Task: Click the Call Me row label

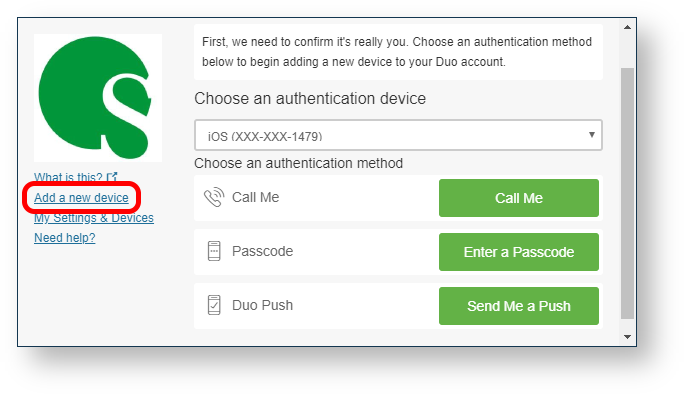Action: [x=256, y=198]
